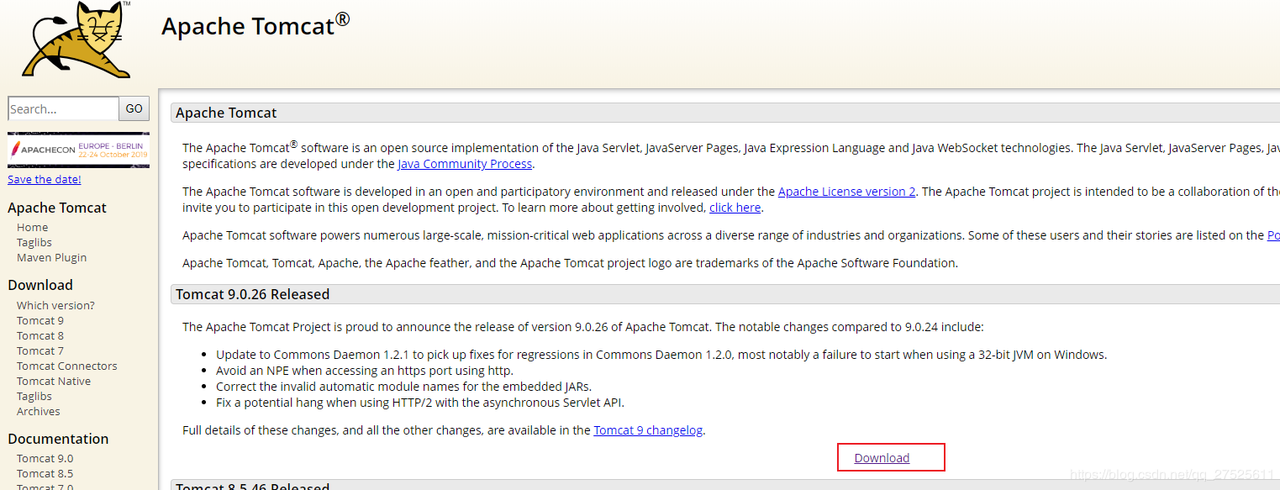Image resolution: width=1280 pixels, height=490 pixels.
Task: Click the ApacheCon Europe Berlin banner
Action: pyautogui.click(x=78, y=150)
